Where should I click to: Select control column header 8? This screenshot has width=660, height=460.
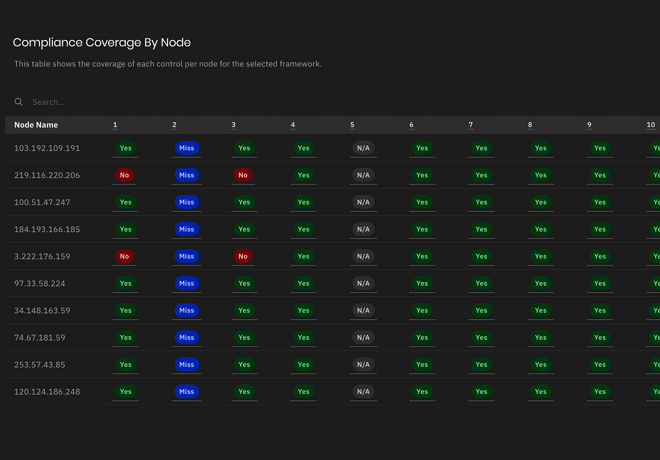pyautogui.click(x=530, y=125)
